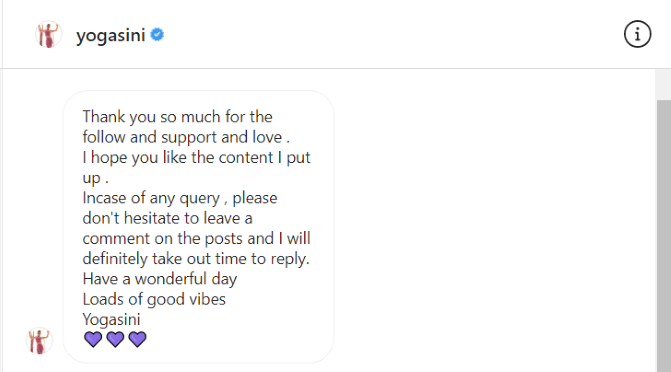Click the "Yogasini" signature in the message
The height and width of the screenshot is (372, 671).
coord(111,320)
